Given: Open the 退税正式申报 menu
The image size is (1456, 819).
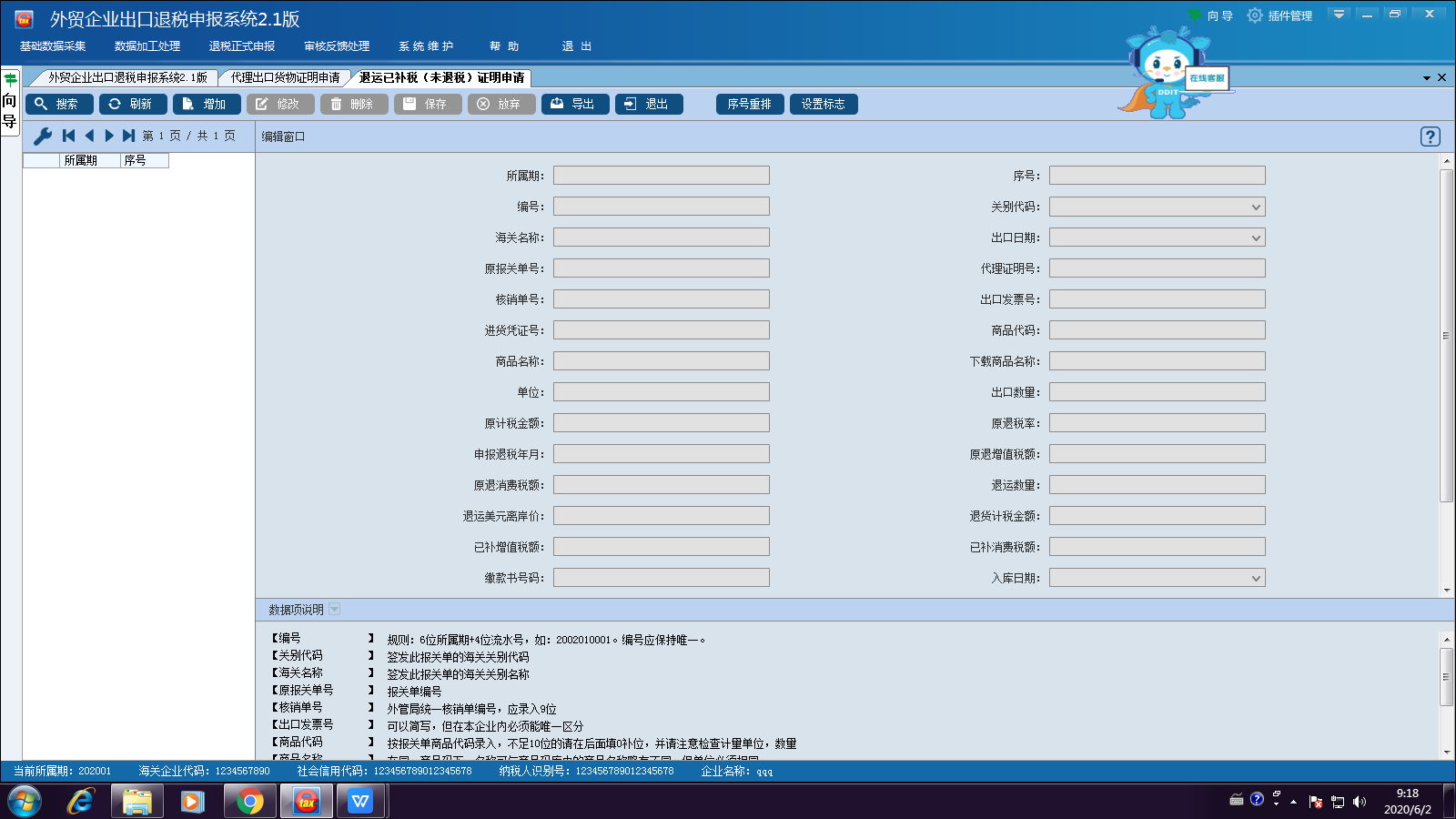Looking at the screenshot, I should 241,46.
